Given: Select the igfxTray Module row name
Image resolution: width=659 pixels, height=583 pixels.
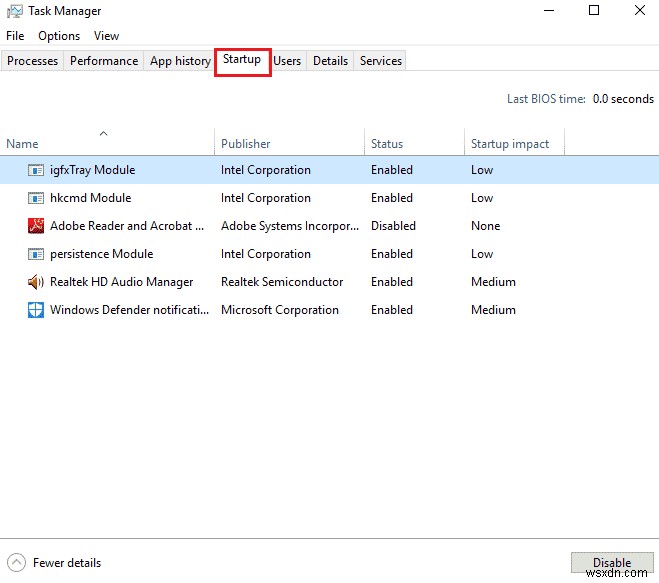Looking at the screenshot, I should point(92,170).
